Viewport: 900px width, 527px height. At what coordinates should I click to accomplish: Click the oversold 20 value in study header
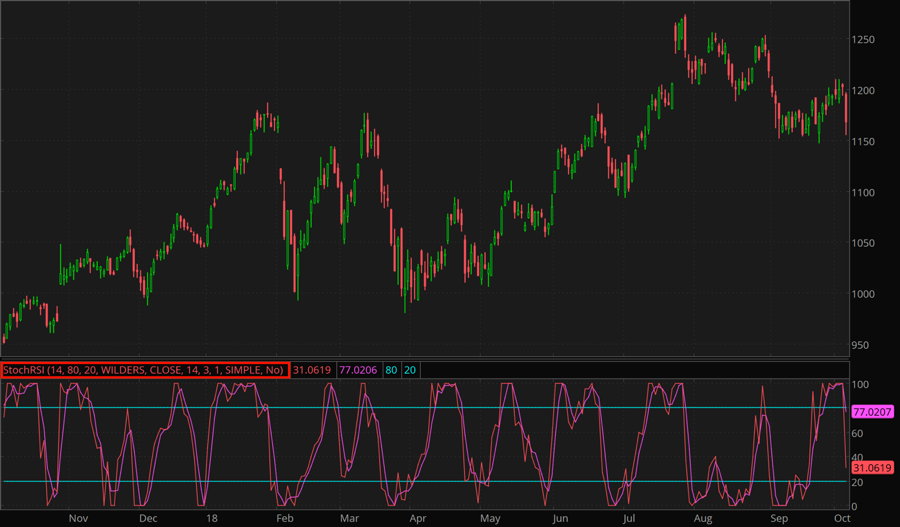coord(410,370)
